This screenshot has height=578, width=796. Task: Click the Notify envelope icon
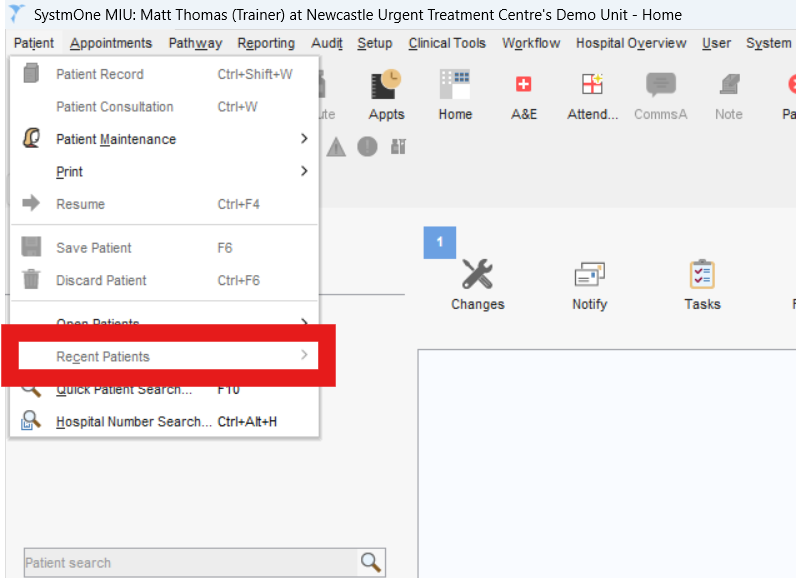point(589,284)
